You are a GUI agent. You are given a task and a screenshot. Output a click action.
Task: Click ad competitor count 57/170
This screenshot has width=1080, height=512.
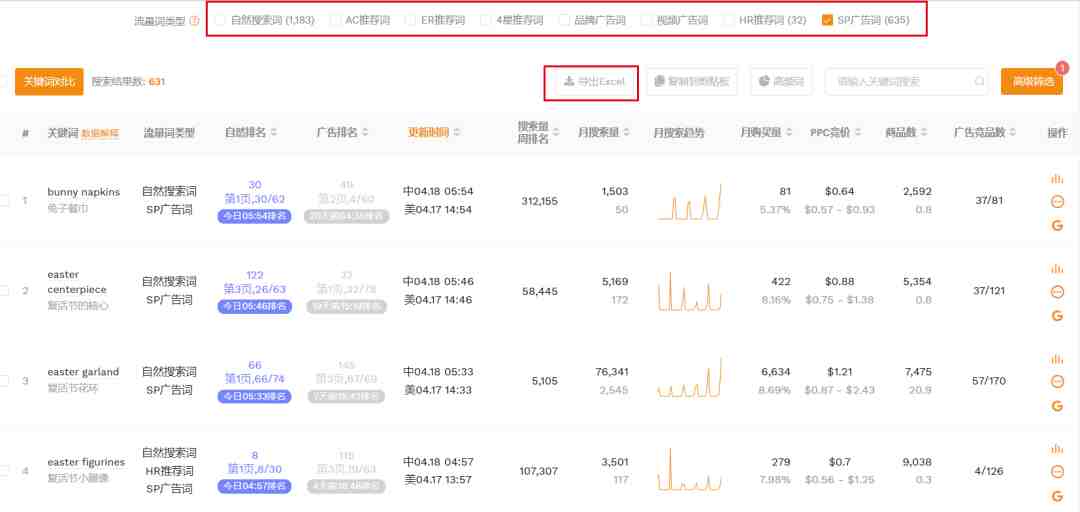988,381
